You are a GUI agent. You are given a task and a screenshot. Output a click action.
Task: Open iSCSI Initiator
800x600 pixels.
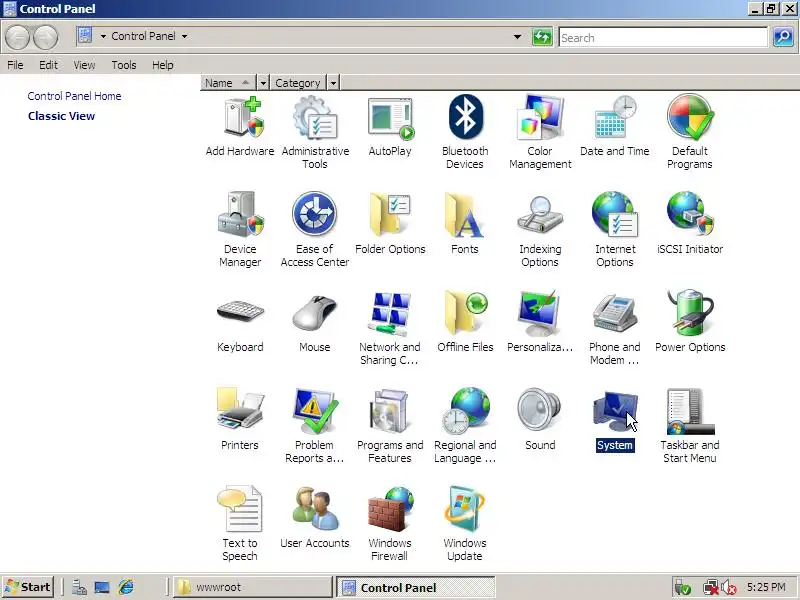[690, 224]
